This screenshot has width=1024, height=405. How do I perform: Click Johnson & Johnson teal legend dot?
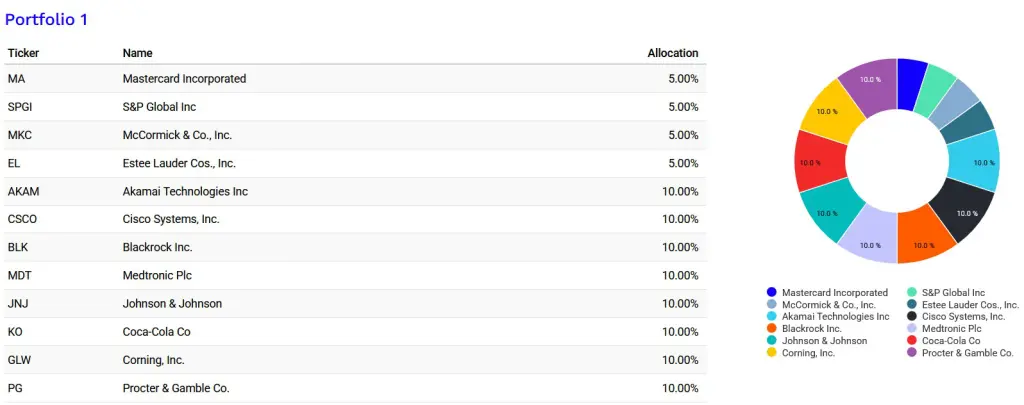pos(772,340)
